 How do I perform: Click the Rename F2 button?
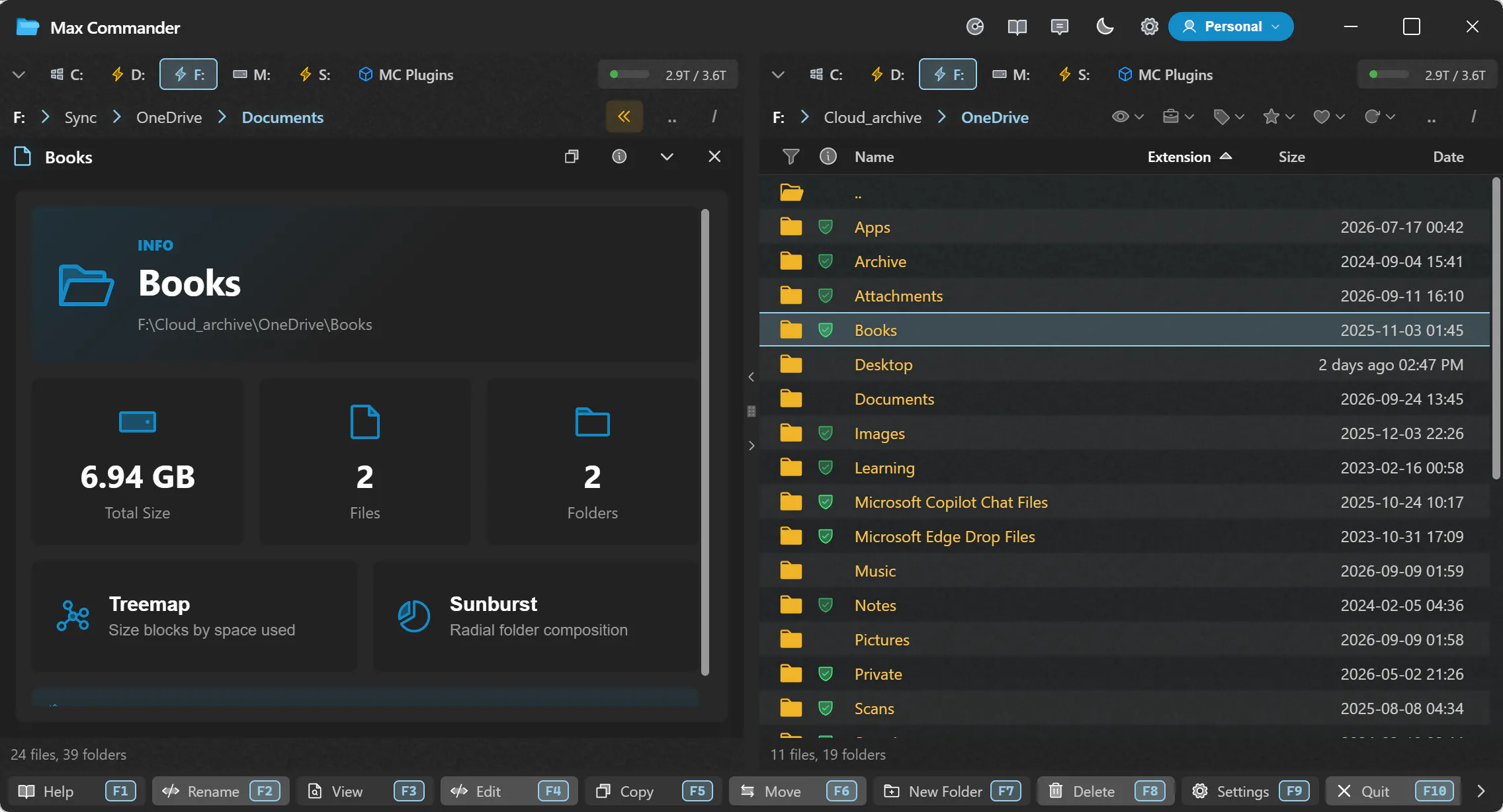coord(221,791)
